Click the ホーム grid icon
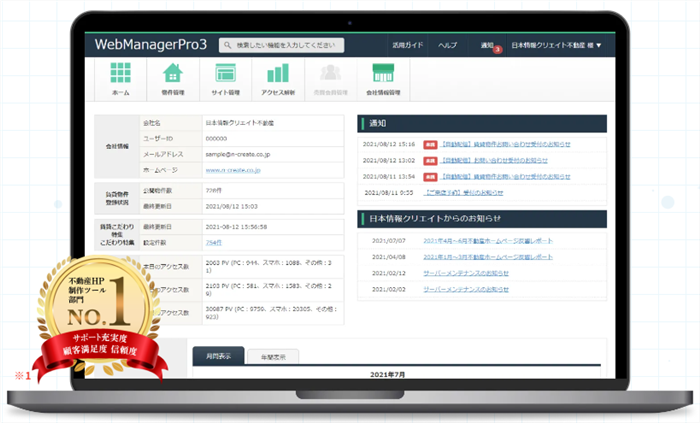Viewport: 700px width, 423px height. point(121,75)
